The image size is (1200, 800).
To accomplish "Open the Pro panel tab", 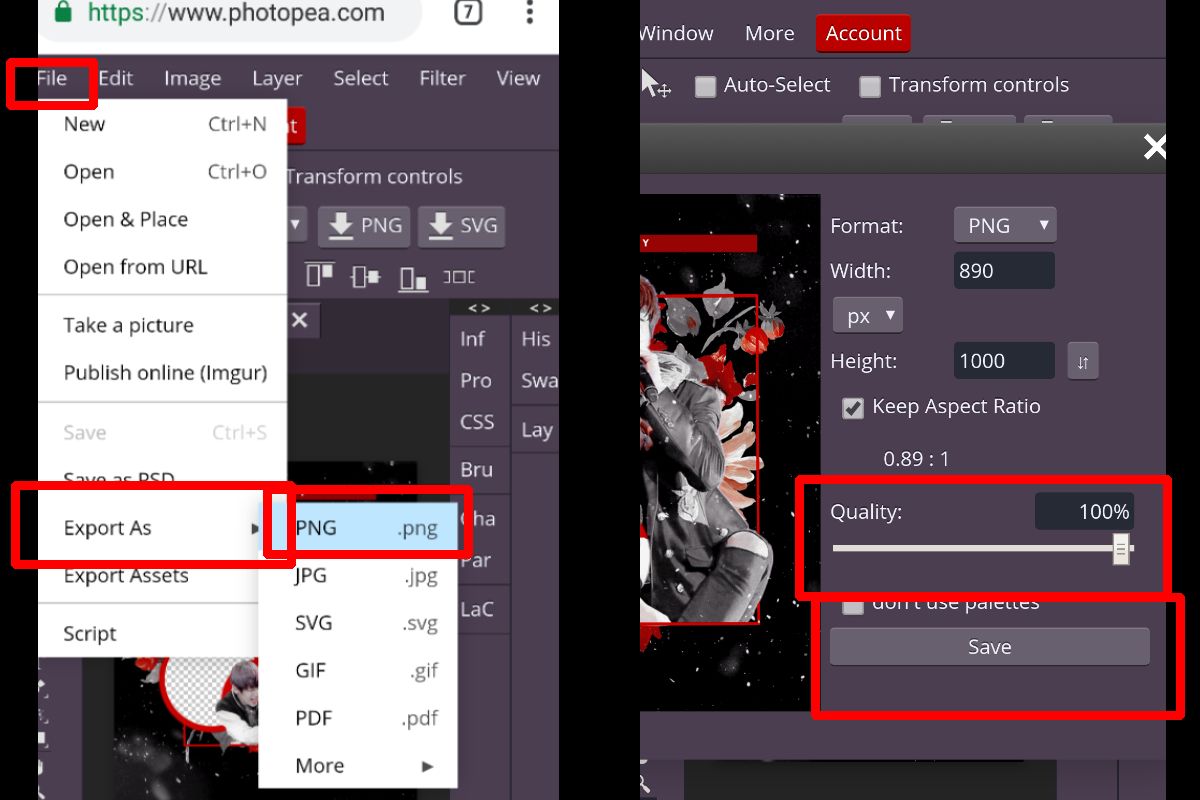I will click(476, 381).
